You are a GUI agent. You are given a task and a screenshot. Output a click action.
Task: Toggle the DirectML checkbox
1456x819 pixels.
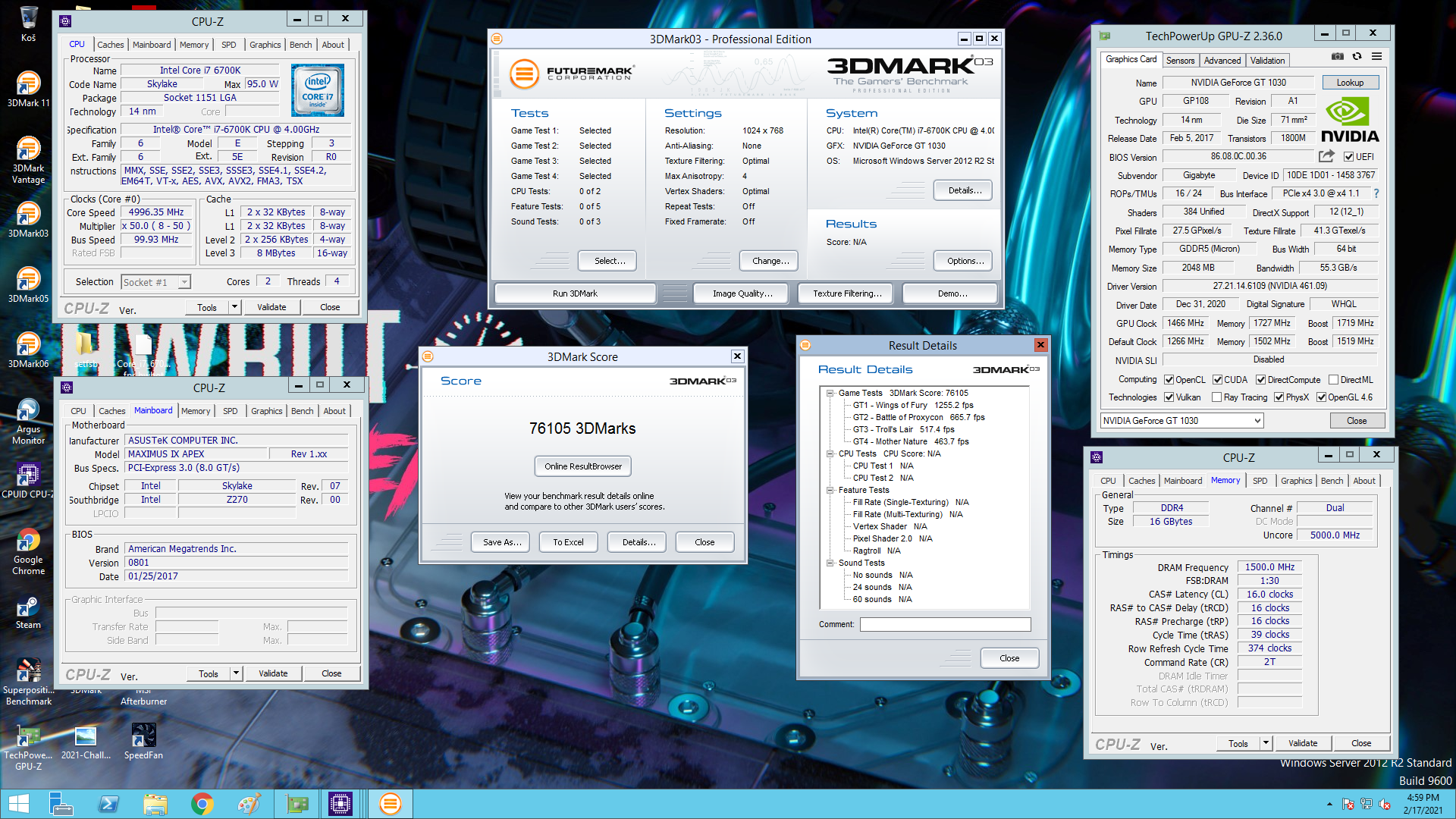(1333, 380)
